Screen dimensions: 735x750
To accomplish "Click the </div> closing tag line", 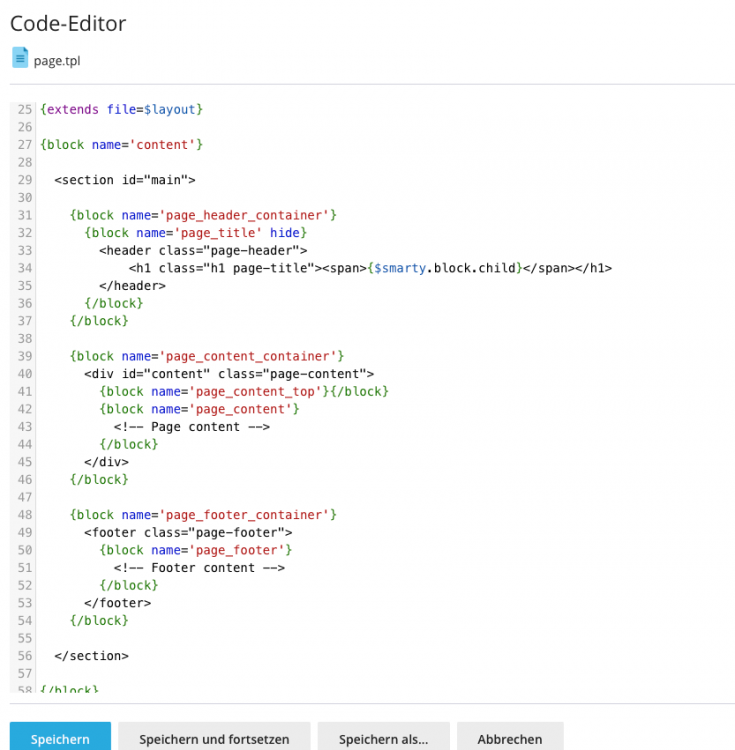I will (107, 462).
